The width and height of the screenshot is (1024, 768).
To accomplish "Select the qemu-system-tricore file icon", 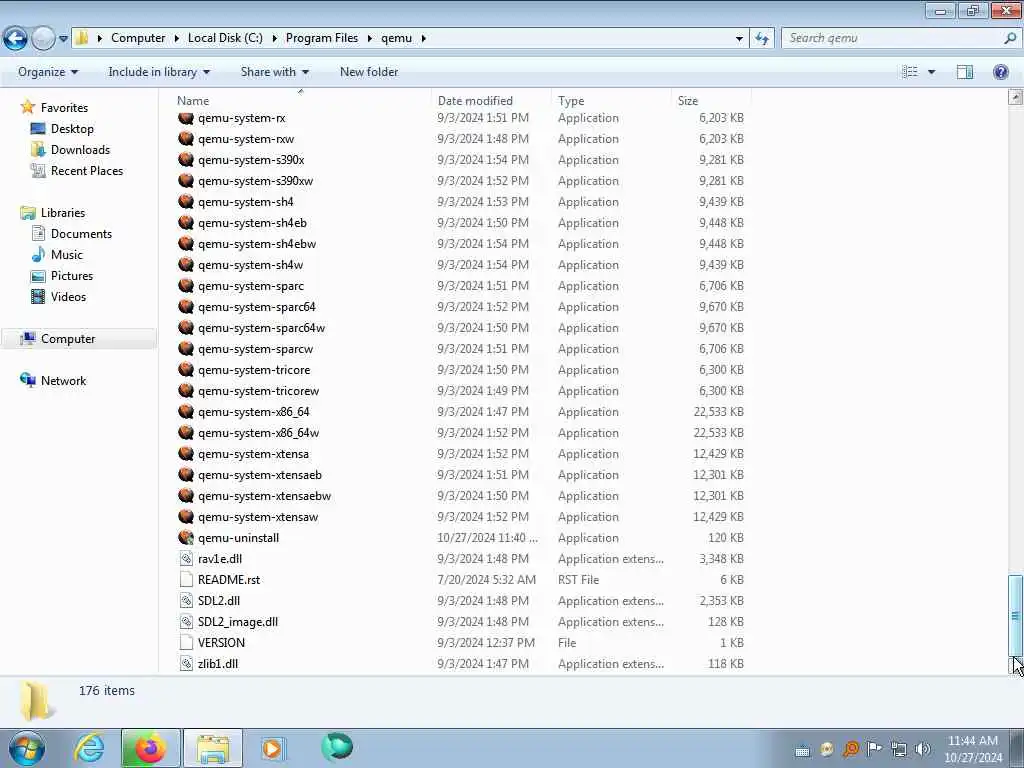I will pos(186,370).
